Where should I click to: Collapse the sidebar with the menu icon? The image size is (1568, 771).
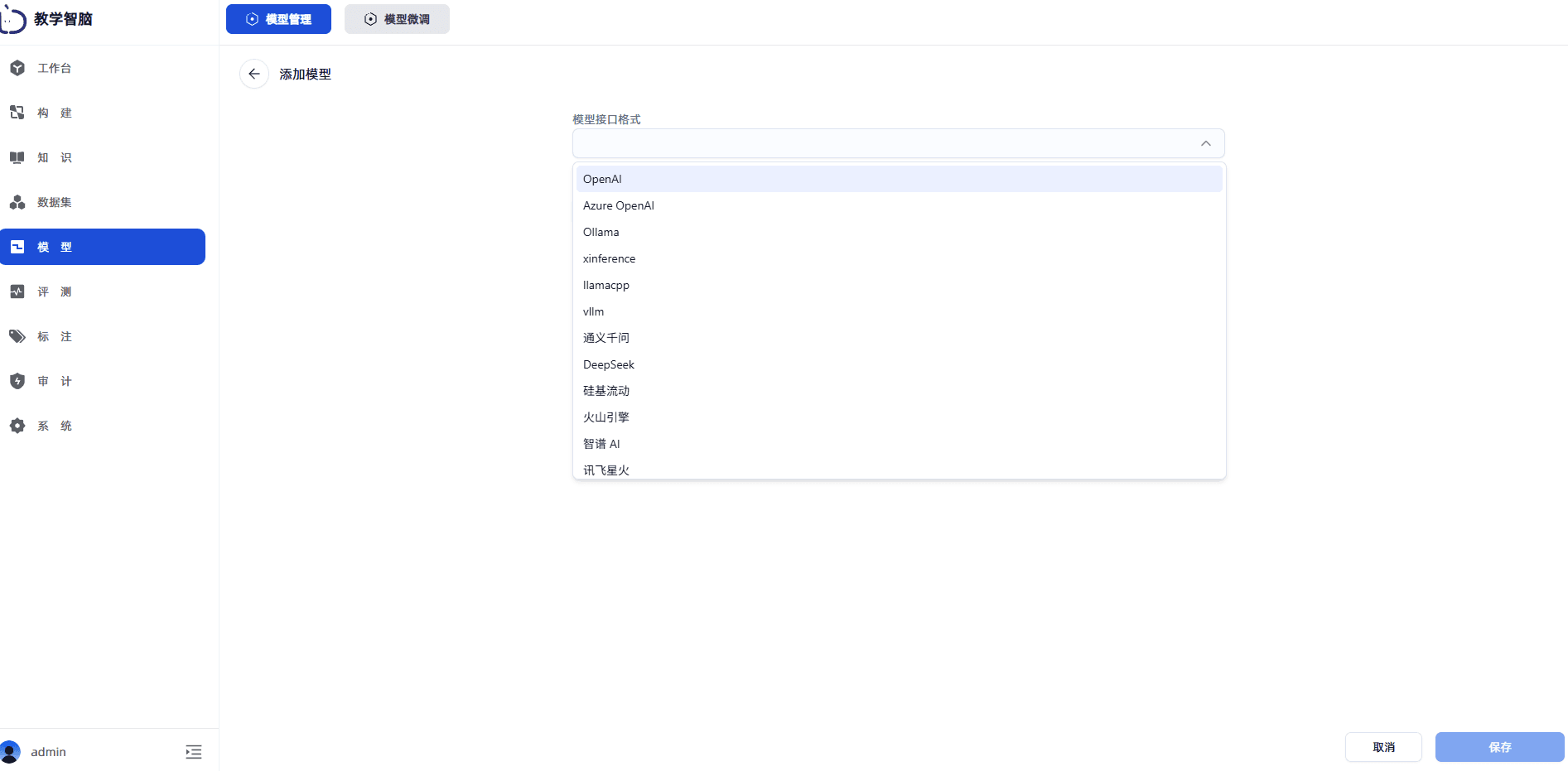(x=194, y=752)
